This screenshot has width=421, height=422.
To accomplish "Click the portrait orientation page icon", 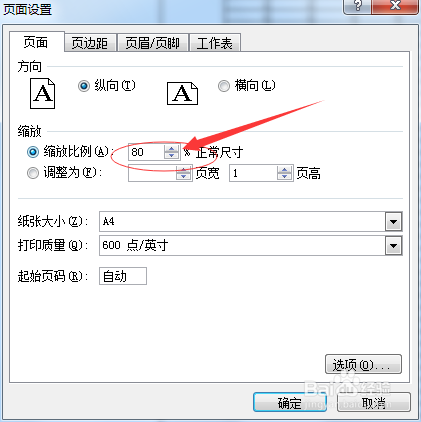I will (43, 93).
